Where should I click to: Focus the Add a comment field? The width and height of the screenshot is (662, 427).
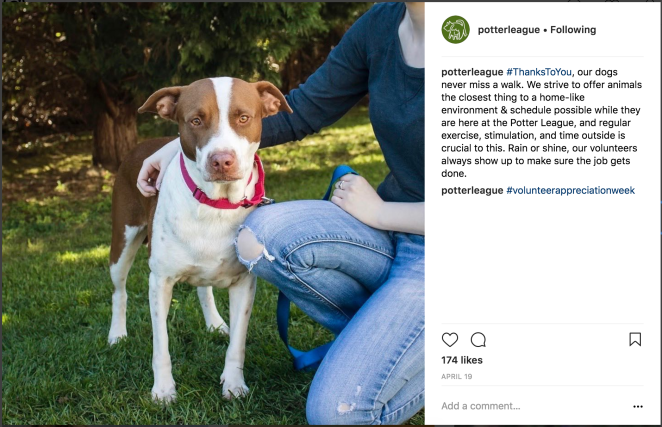point(534,406)
